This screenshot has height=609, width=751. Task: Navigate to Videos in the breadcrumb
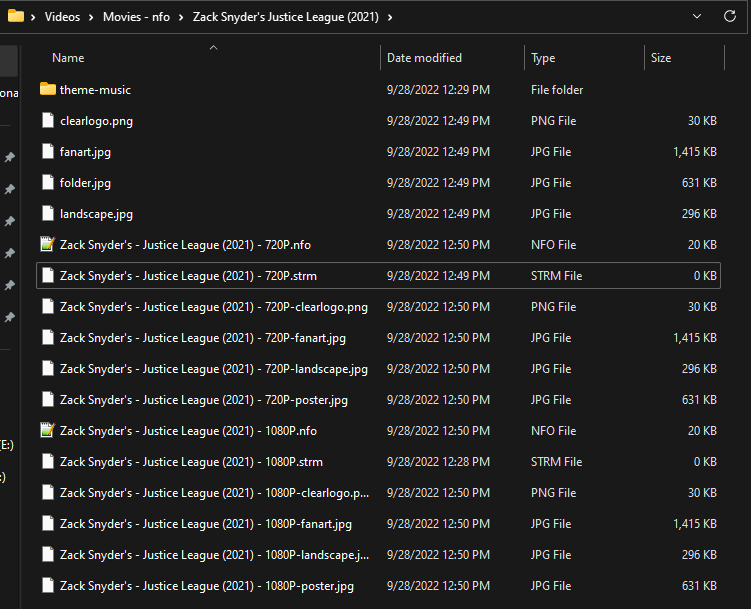tap(62, 17)
